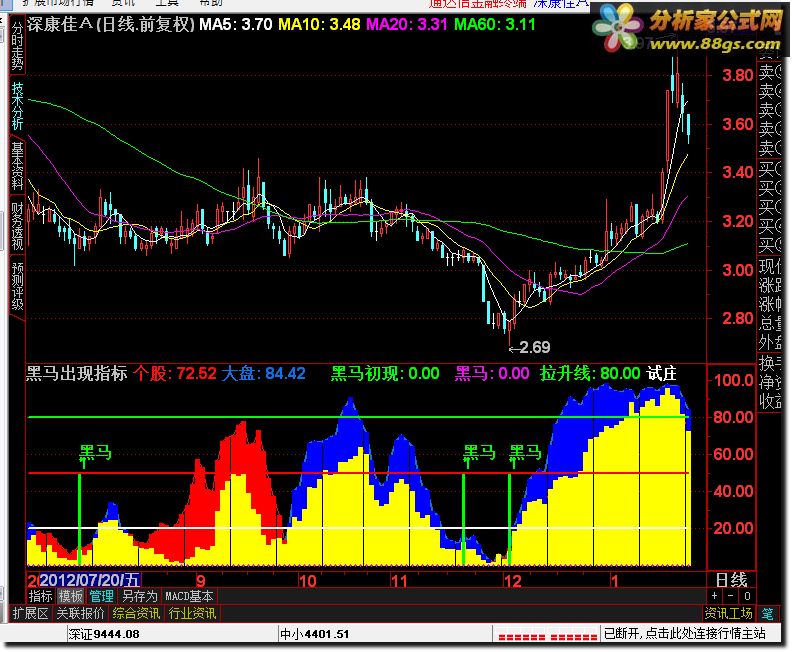Click the 0 reset button
792x652 pixels.
[748, 596]
